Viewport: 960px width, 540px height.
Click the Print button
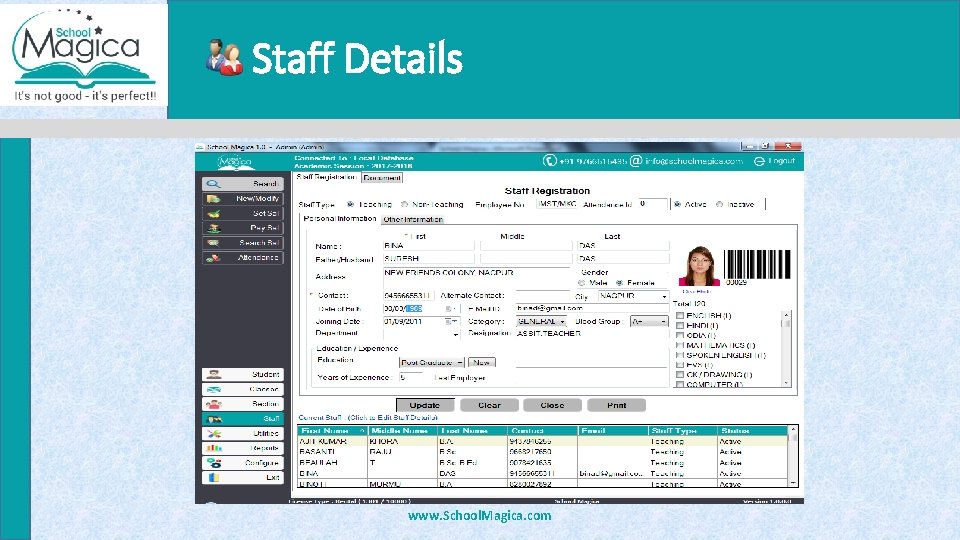point(617,405)
